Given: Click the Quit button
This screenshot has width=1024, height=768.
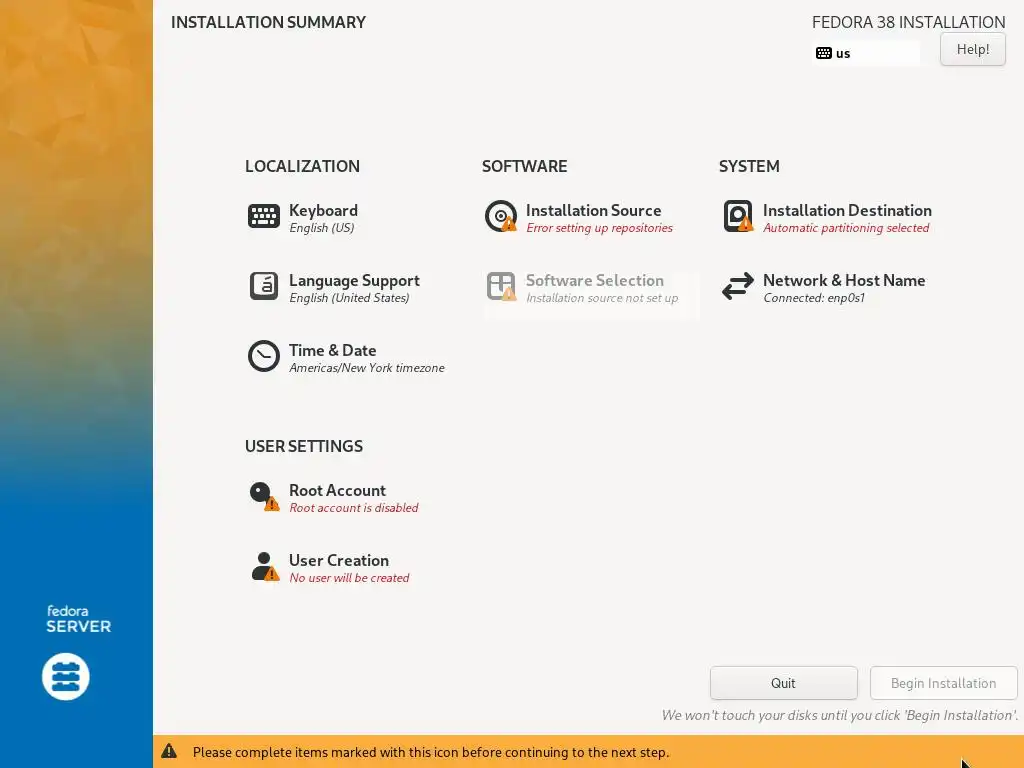Looking at the screenshot, I should click(x=784, y=683).
